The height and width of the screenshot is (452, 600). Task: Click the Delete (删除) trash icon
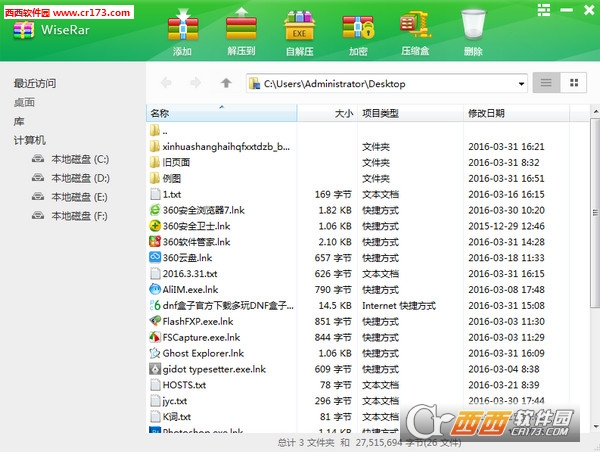point(473,28)
